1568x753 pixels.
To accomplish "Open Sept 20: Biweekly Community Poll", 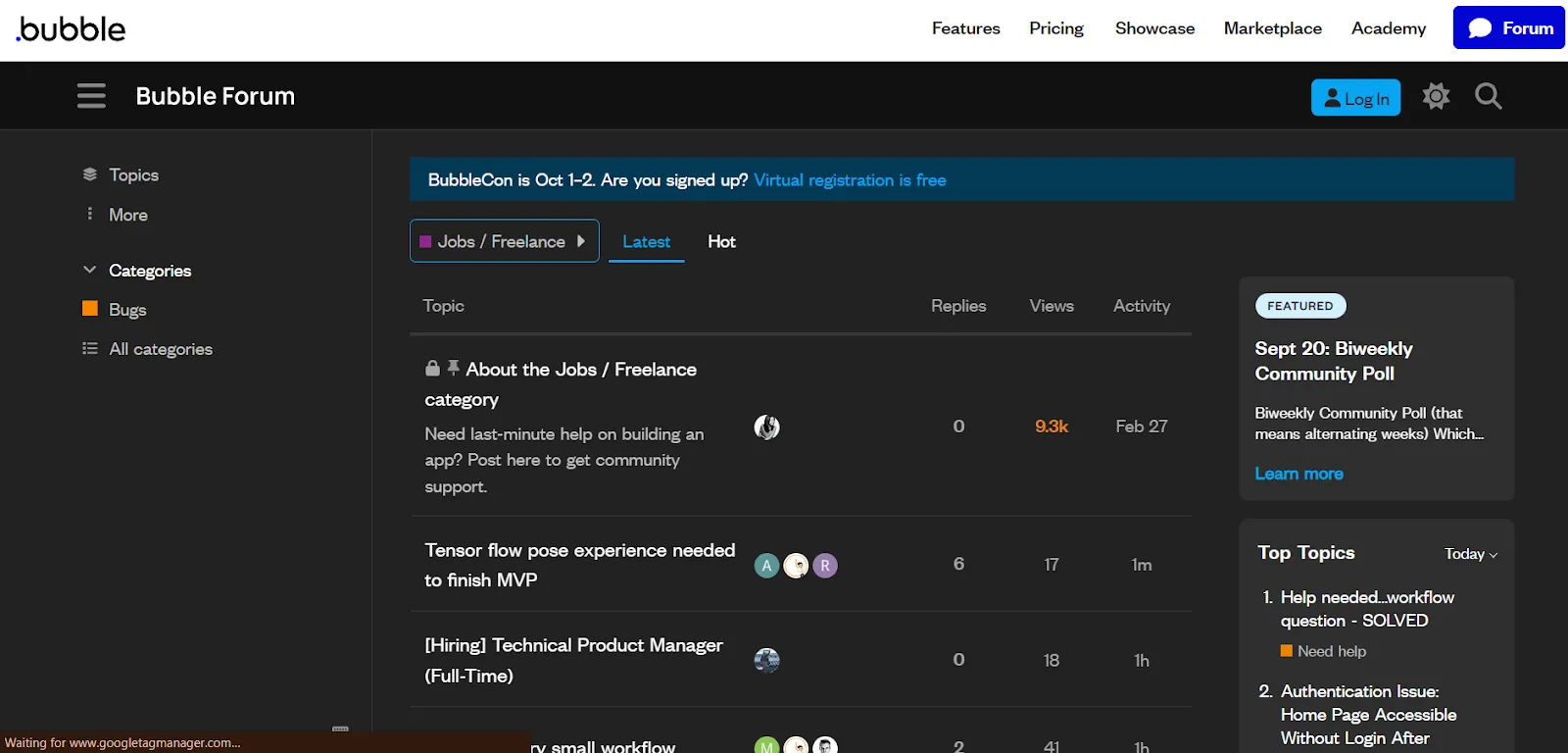I will tap(1334, 361).
